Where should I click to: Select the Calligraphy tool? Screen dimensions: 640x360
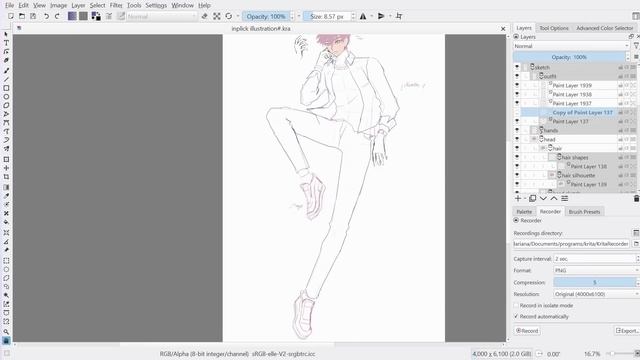(x=6, y=60)
